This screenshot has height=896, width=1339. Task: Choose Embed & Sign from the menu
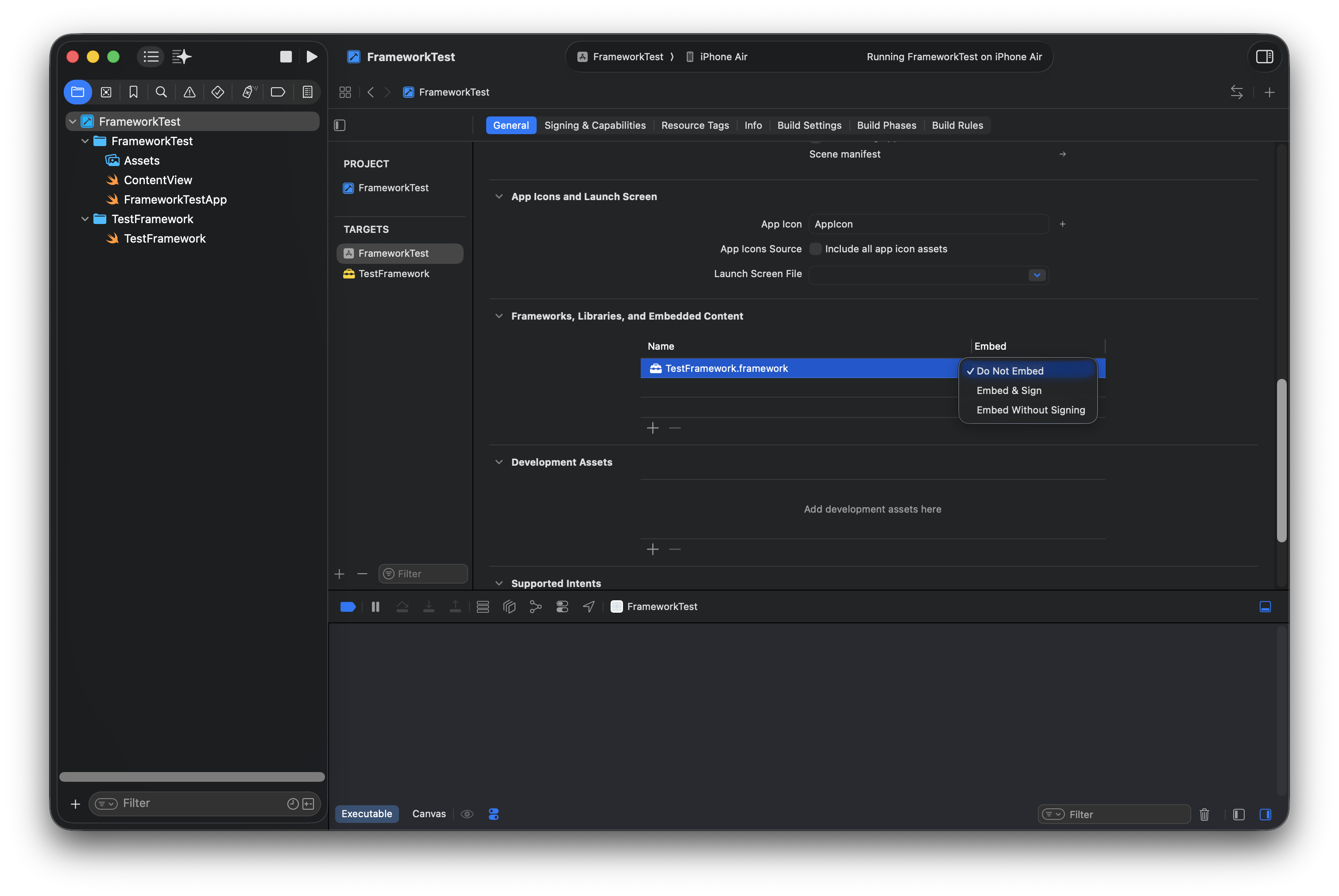point(1009,390)
